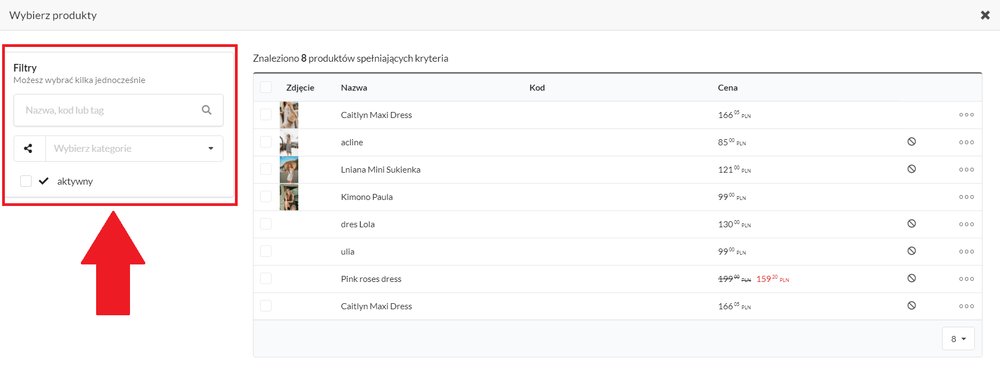Click the Filtry heading

[x=25, y=68]
